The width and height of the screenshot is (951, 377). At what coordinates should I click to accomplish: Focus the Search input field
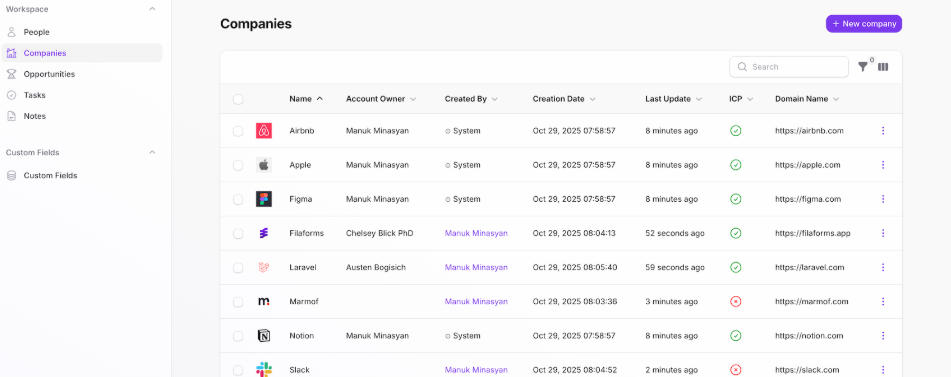click(788, 67)
